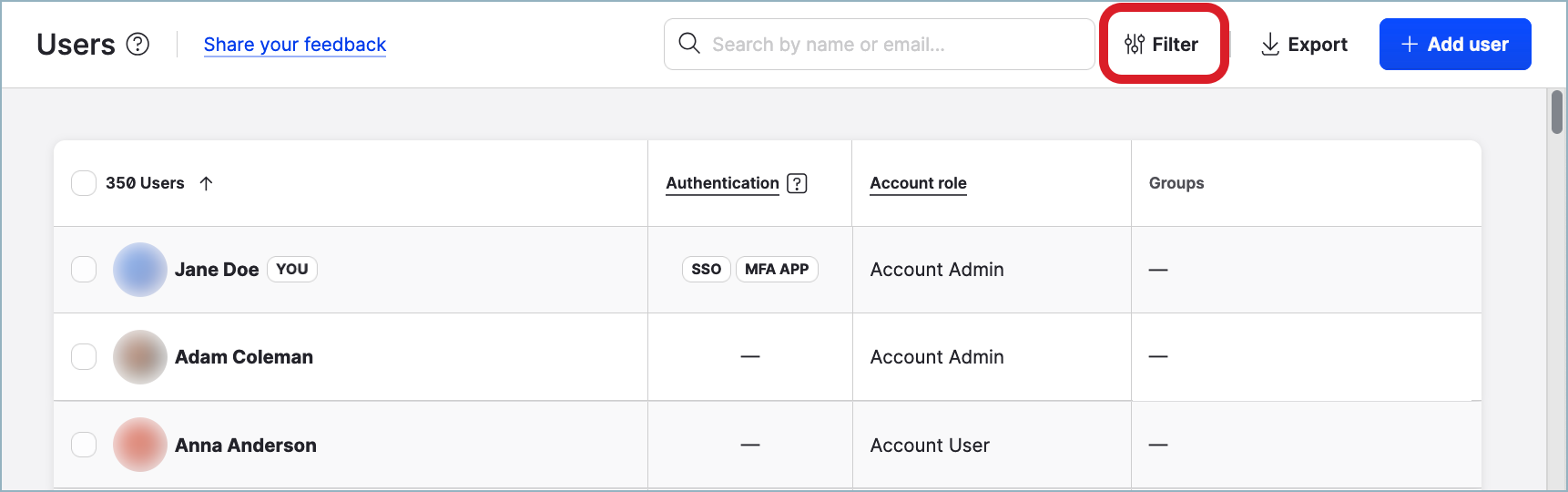The width and height of the screenshot is (1568, 492).
Task: Select the checkbox for Jane Doe
Action: point(84,270)
